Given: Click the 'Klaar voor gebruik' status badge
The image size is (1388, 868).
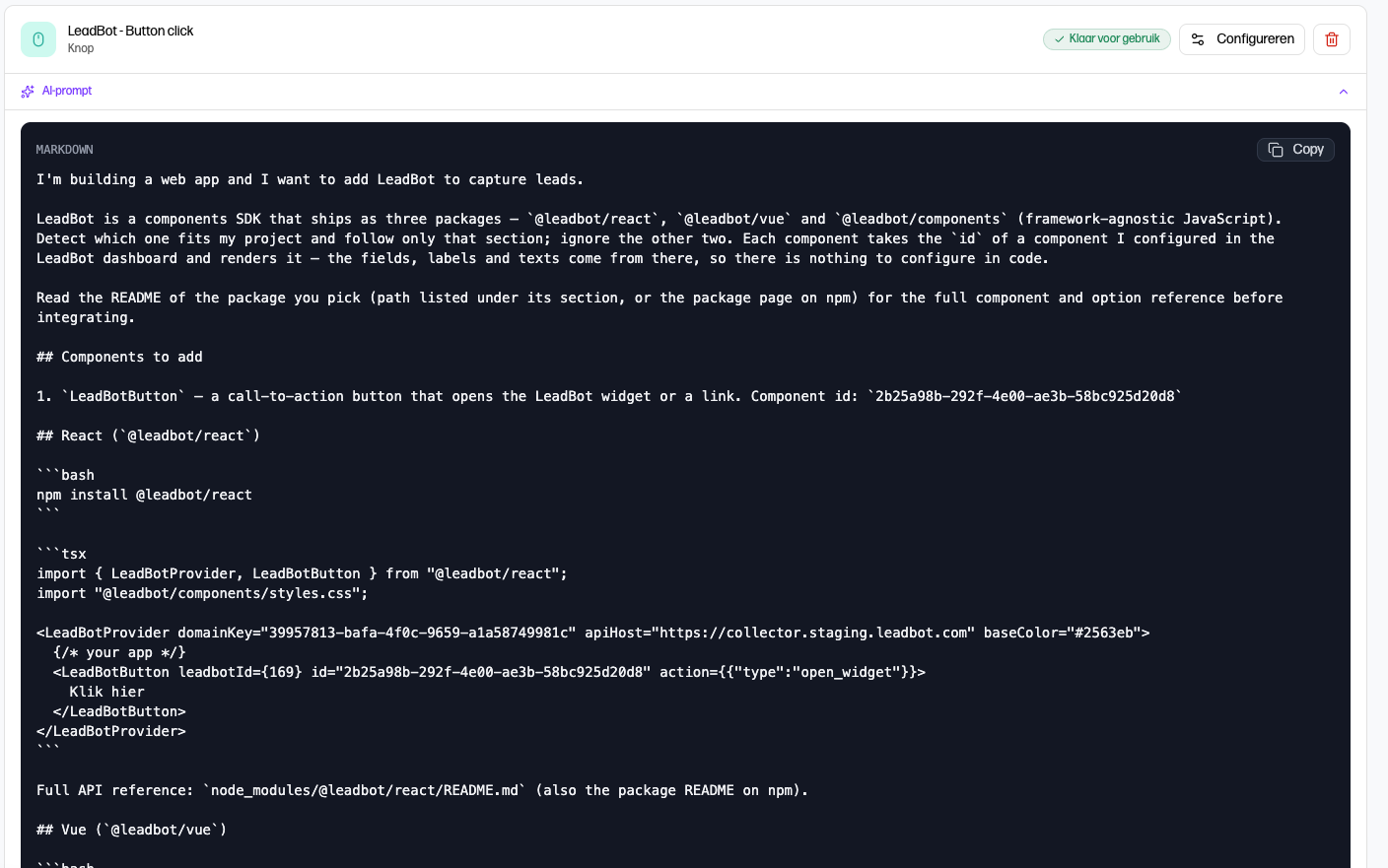Looking at the screenshot, I should click(1107, 39).
